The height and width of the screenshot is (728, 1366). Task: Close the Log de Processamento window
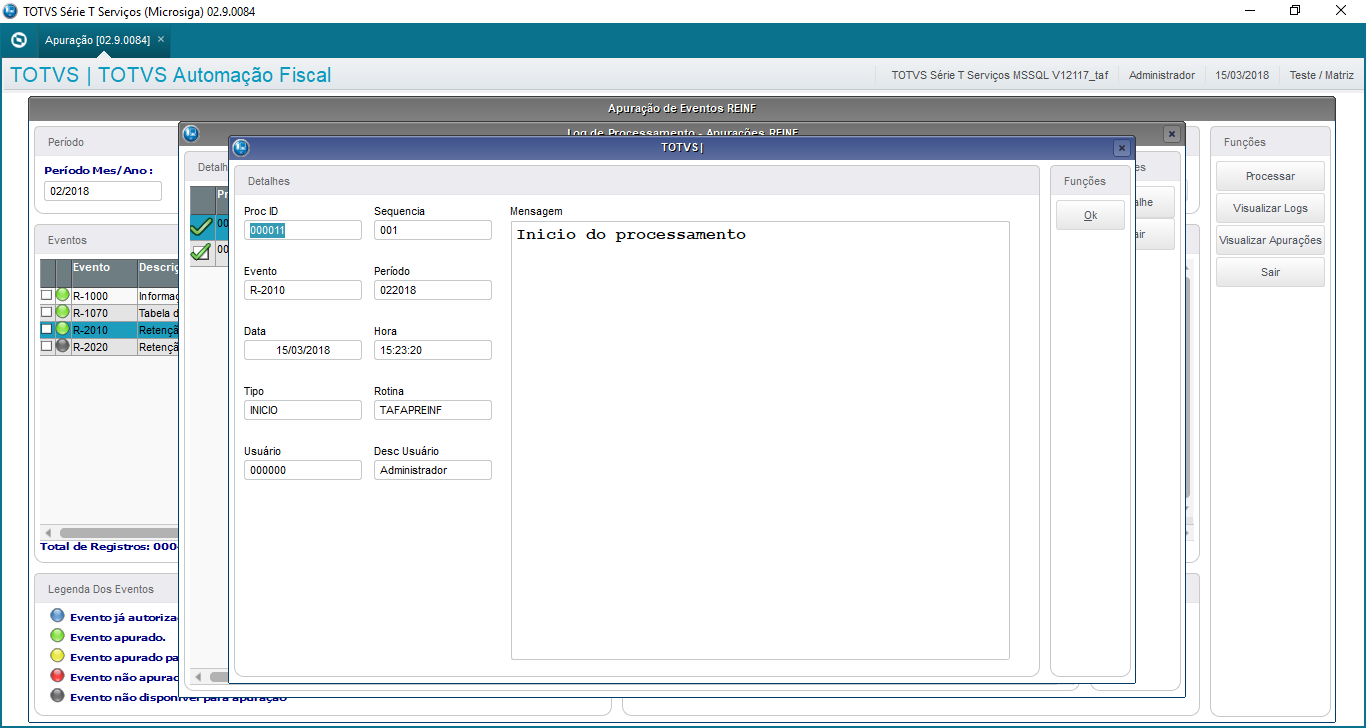pyautogui.click(x=1172, y=134)
